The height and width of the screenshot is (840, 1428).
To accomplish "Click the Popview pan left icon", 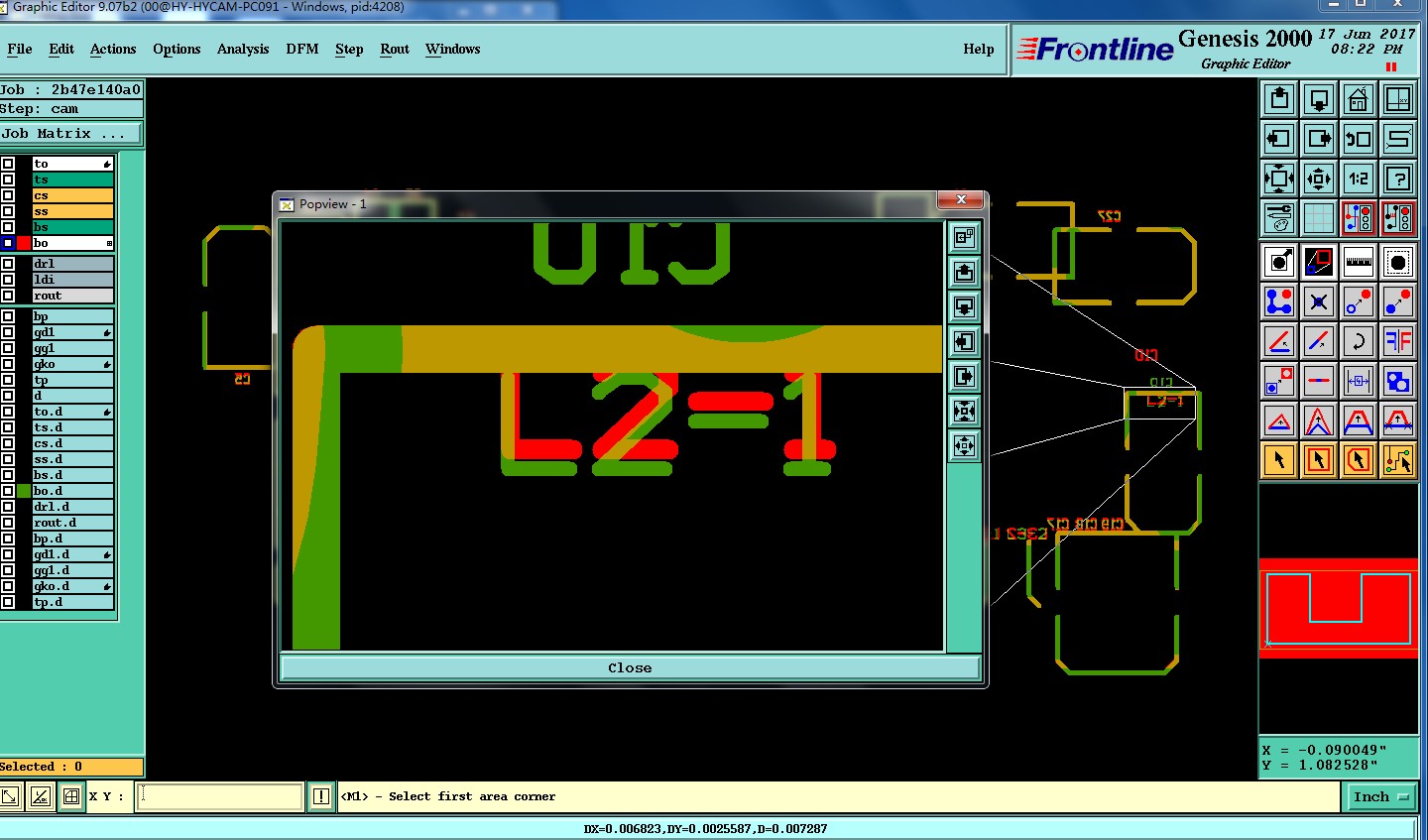I will point(964,342).
